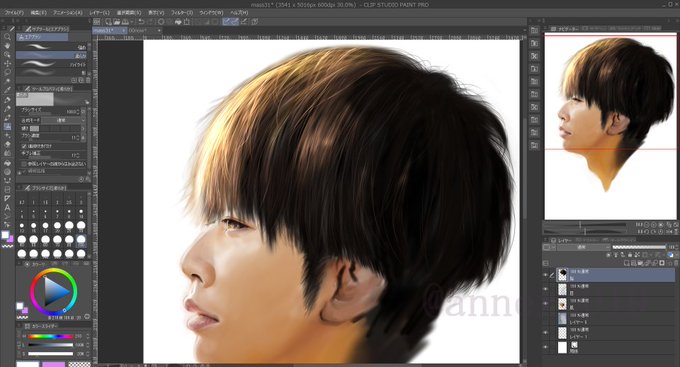680x367 pixels.
Task: Select the Eraser tool
Action: pyautogui.click(x=7, y=144)
